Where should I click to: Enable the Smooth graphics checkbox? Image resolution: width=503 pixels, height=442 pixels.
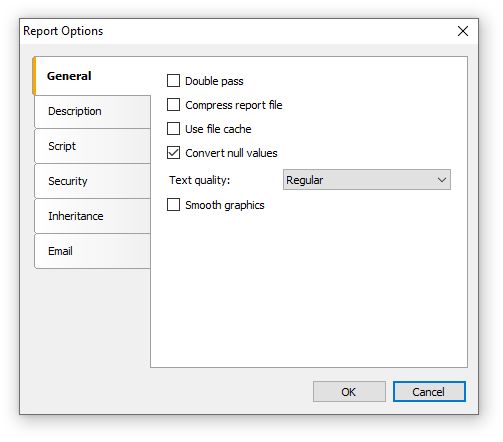click(x=173, y=205)
